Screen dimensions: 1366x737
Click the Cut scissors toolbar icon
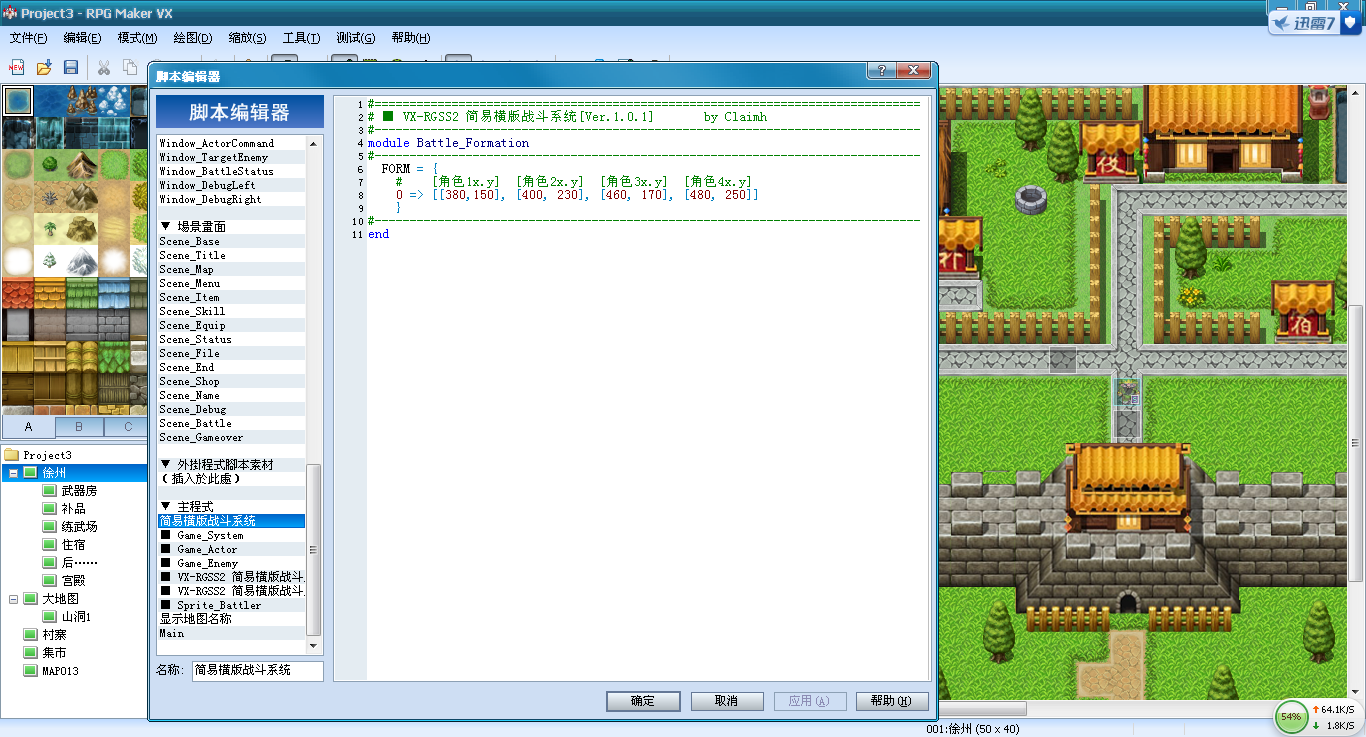tap(103, 67)
